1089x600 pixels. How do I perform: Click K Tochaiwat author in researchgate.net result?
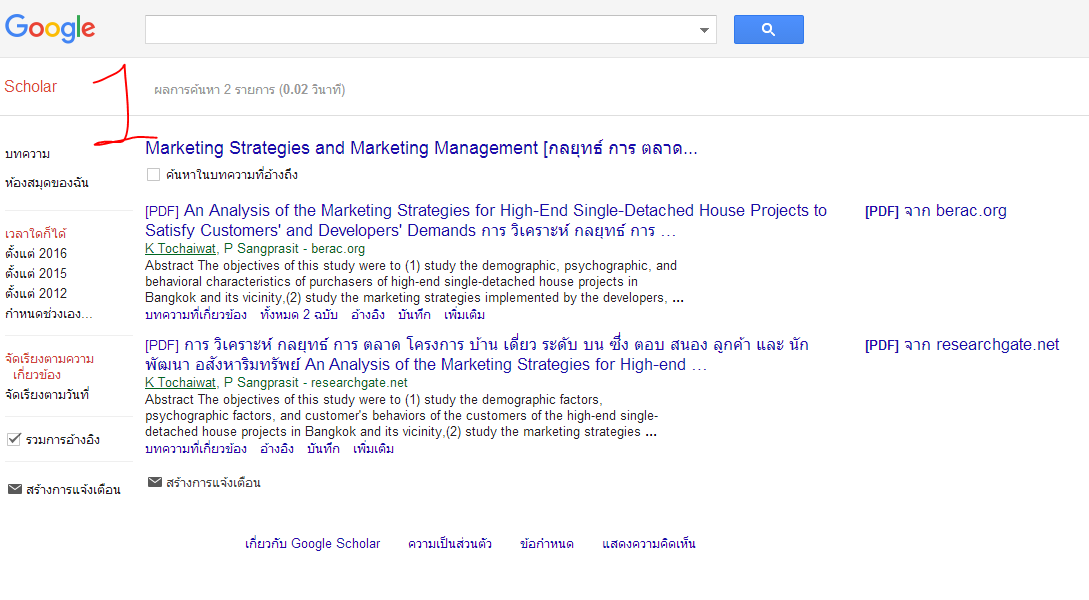click(x=181, y=383)
